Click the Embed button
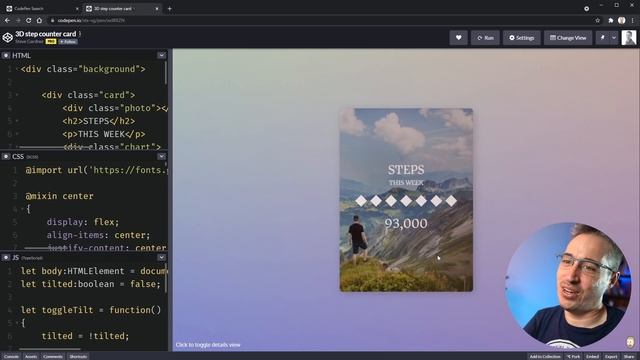The width and height of the screenshot is (640, 360). click(x=592, y=356)
